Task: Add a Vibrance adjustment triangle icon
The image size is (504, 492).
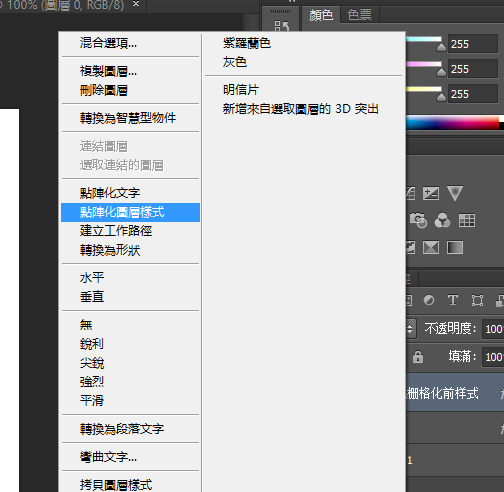Action: coord(455,193)
